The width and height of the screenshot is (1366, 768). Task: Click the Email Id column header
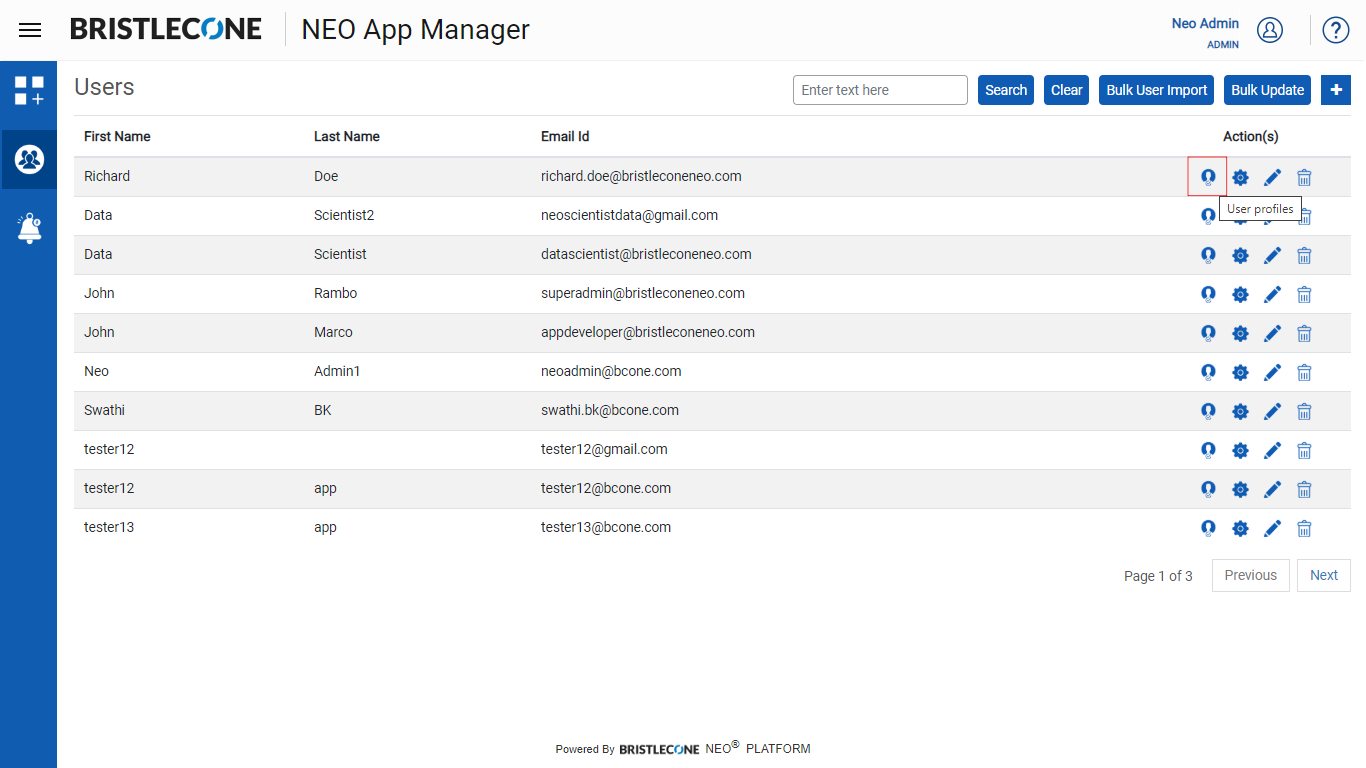click(x=565, y=136)
